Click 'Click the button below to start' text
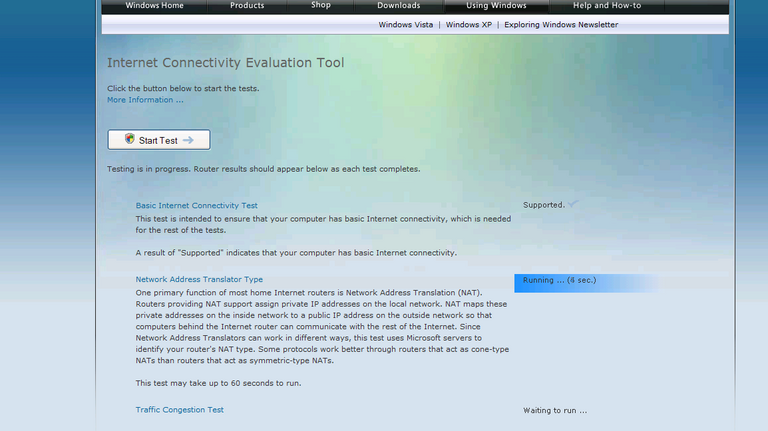Screen dimensions: 768x431 [x=183, y=89]
